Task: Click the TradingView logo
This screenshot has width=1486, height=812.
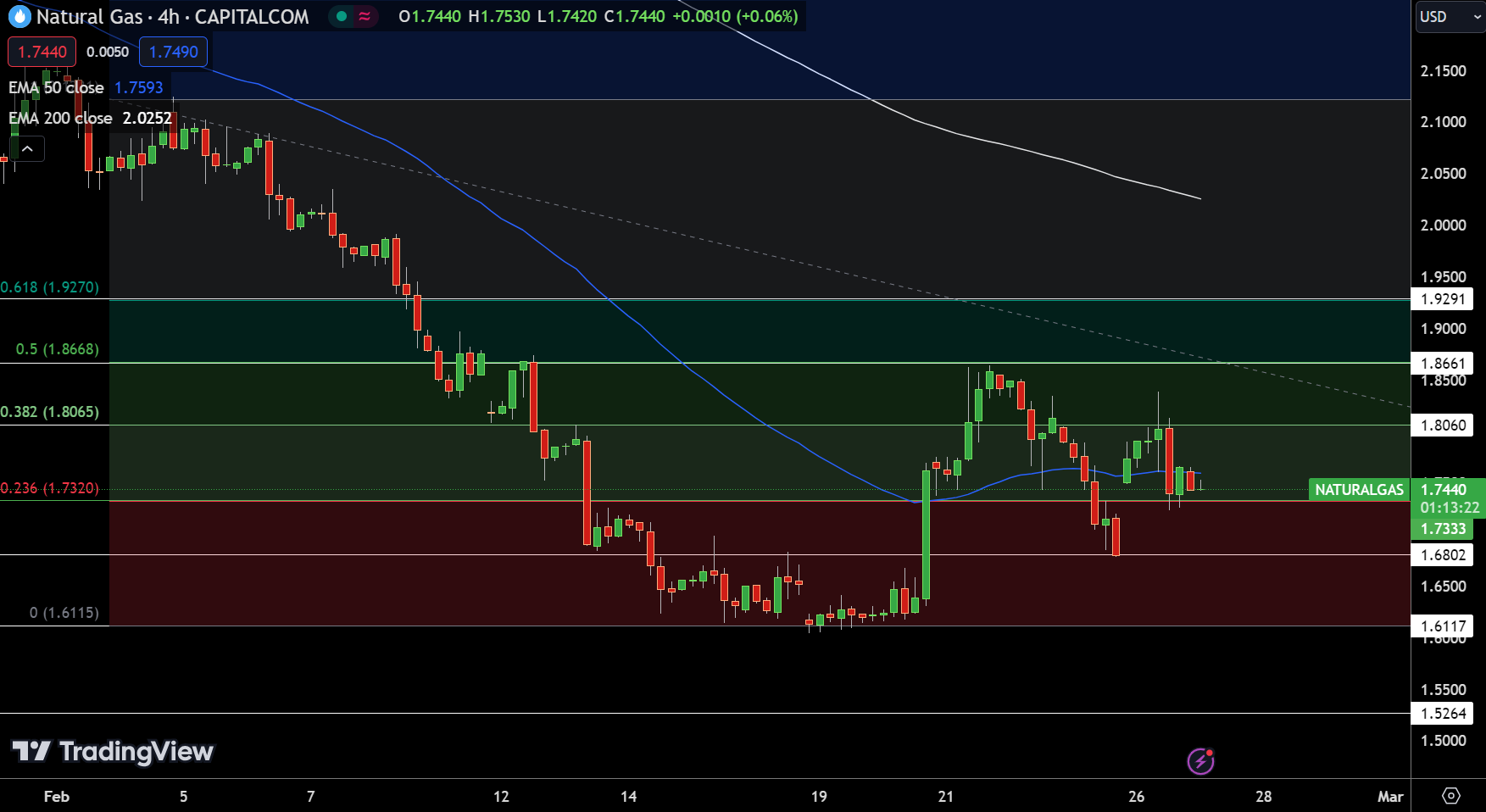Action: pos(112,751)
